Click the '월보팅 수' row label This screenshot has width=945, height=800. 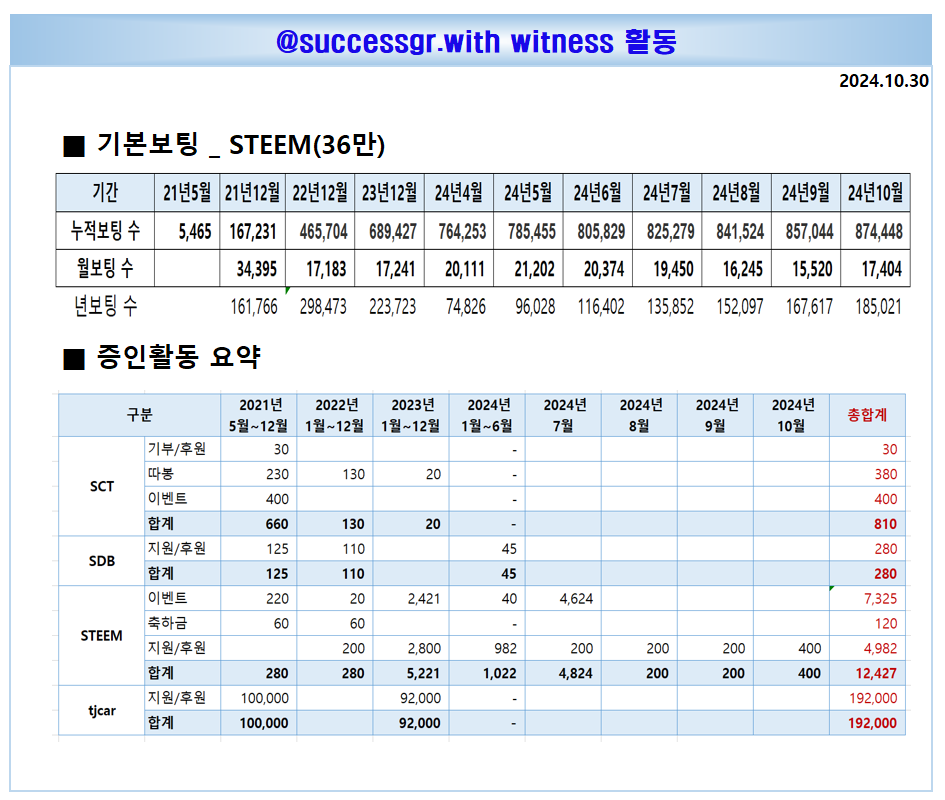(105, 268)
